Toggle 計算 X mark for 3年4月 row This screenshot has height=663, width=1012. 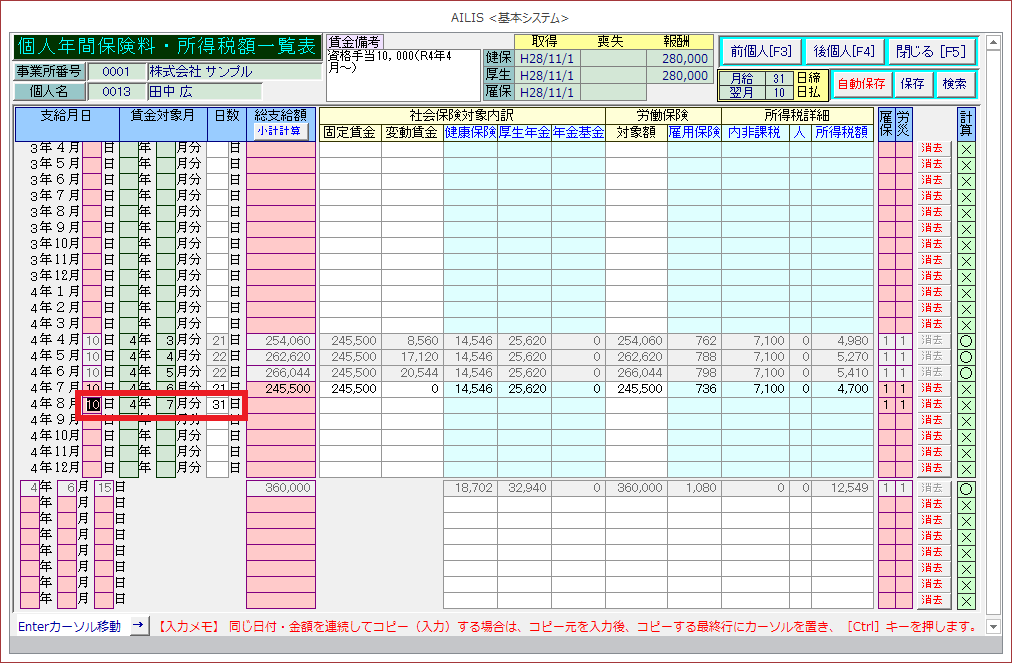click(x=965, y=148)
